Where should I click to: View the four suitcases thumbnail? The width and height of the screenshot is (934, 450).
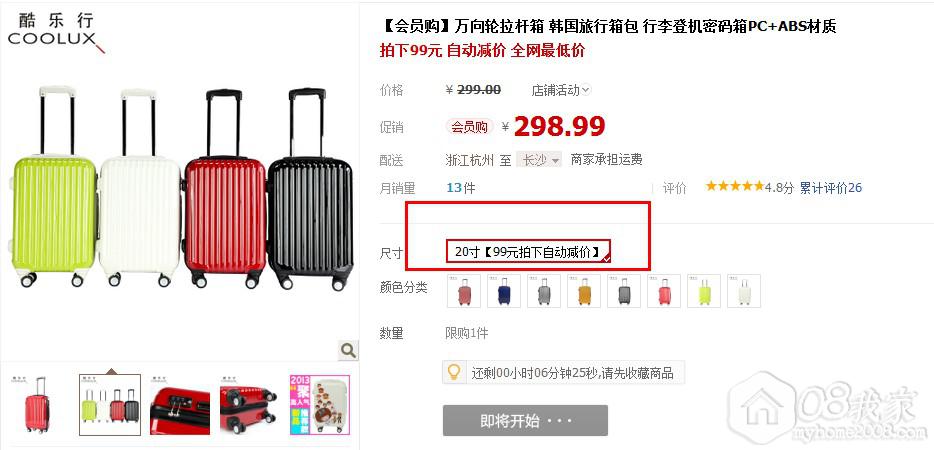[110, 405]
